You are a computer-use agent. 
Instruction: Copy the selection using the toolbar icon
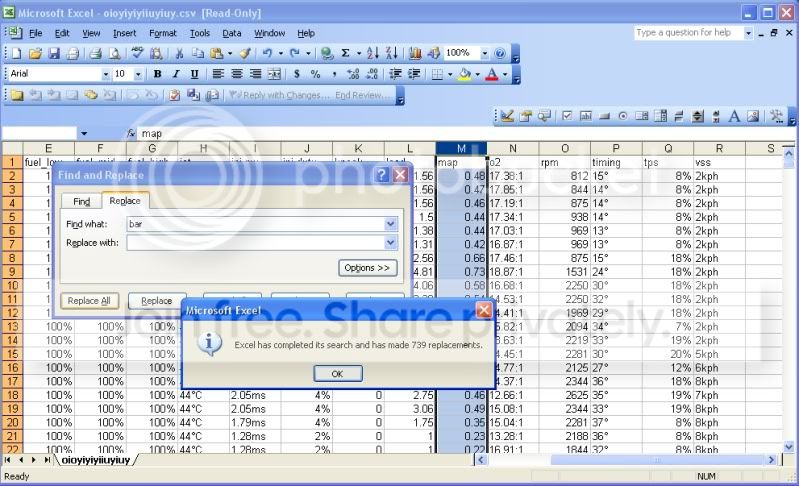[198, 53]
